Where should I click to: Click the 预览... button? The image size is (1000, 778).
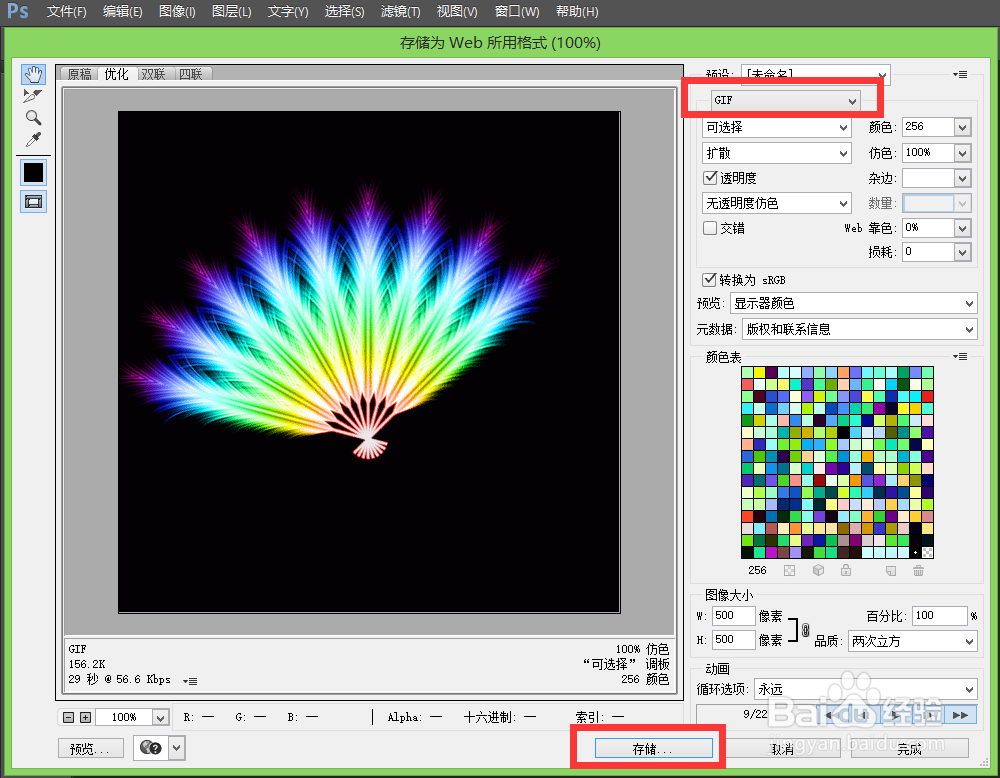point(90,749)
